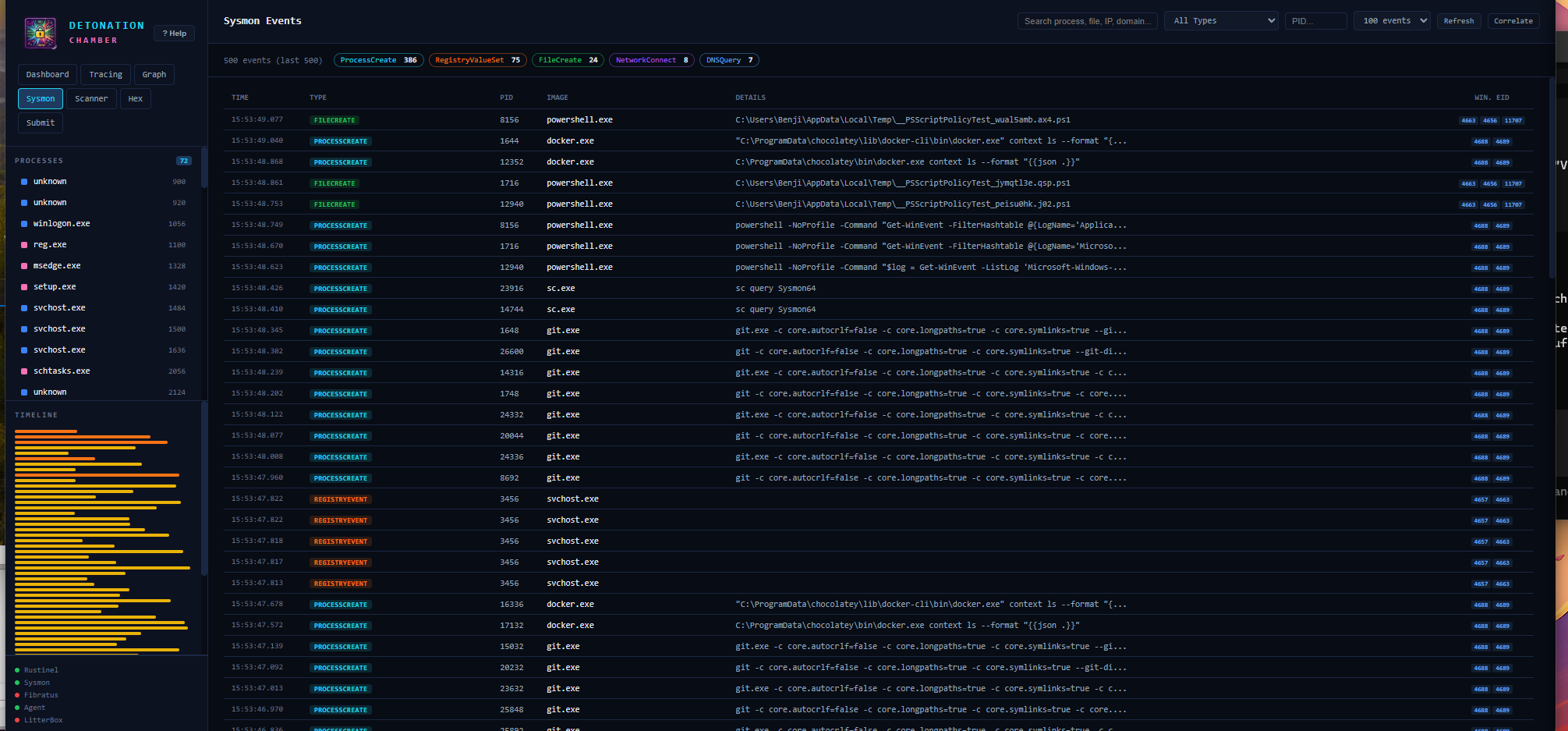Select winlogon.exe in the process list
1568x731 pixels.
pos(103,224)
